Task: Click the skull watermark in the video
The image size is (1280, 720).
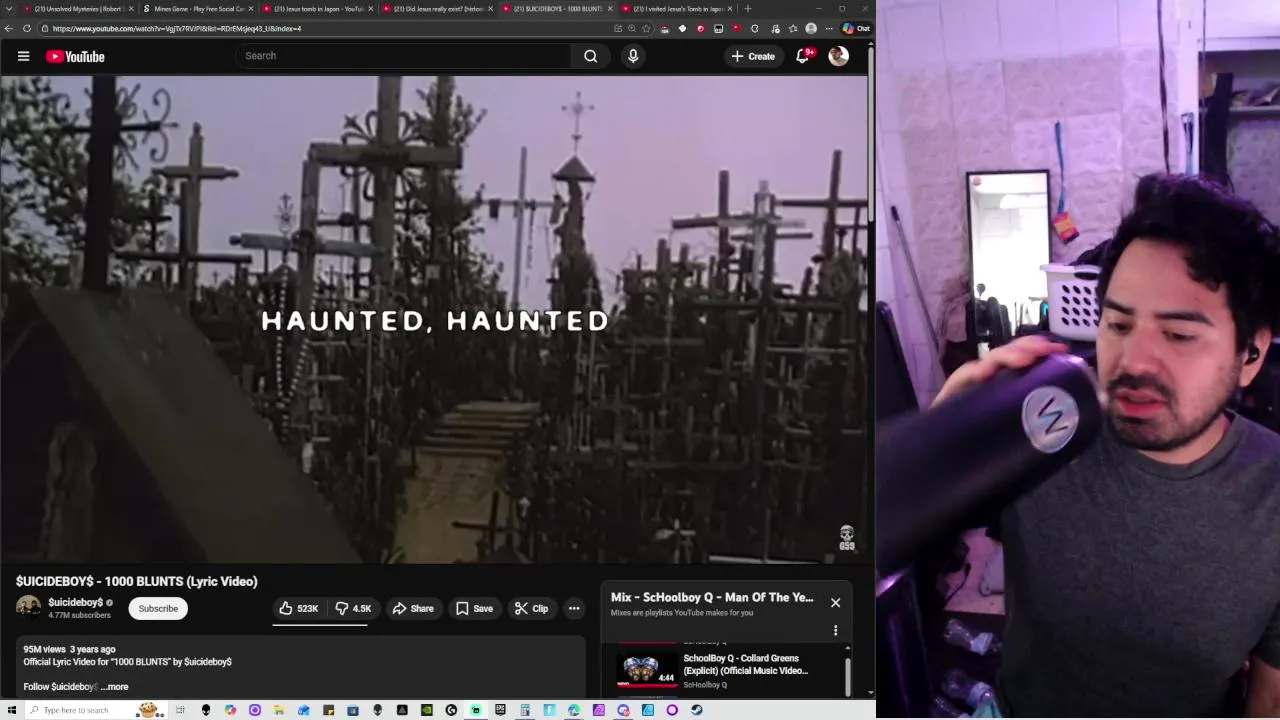Action: click(x=847, y=538)
